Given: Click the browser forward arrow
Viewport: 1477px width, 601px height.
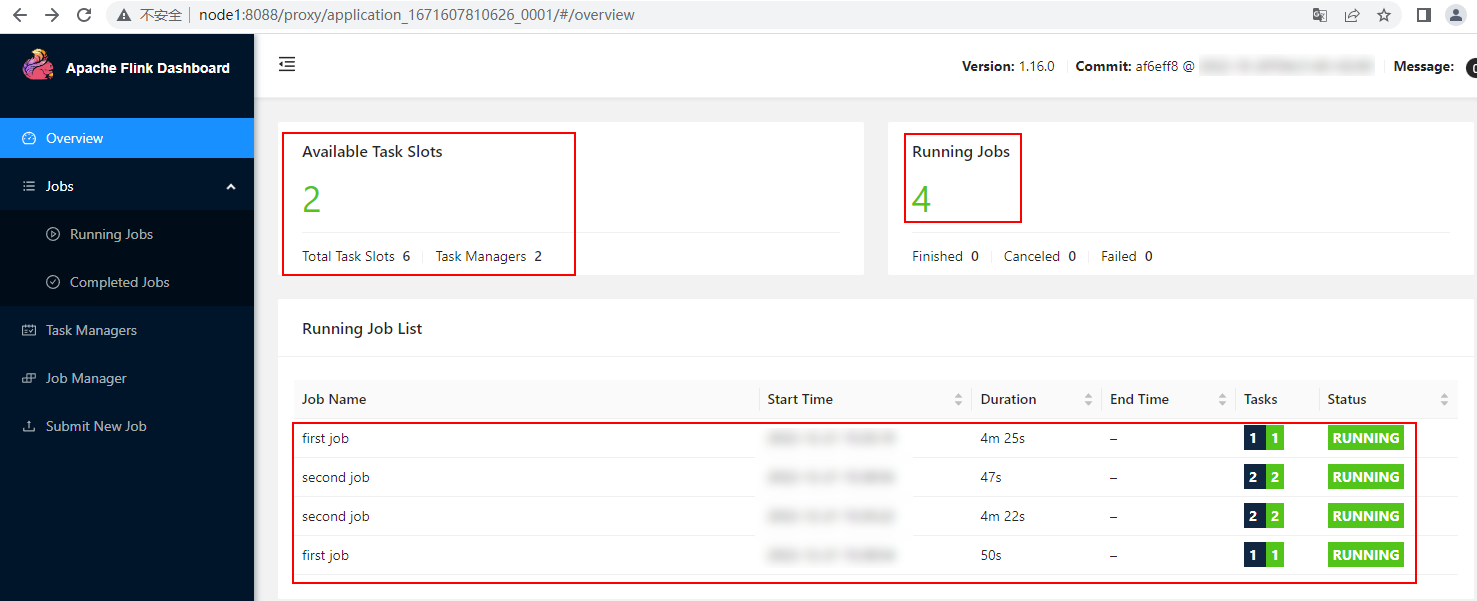Looking at the screenshot, I should [x=52, y=15].
